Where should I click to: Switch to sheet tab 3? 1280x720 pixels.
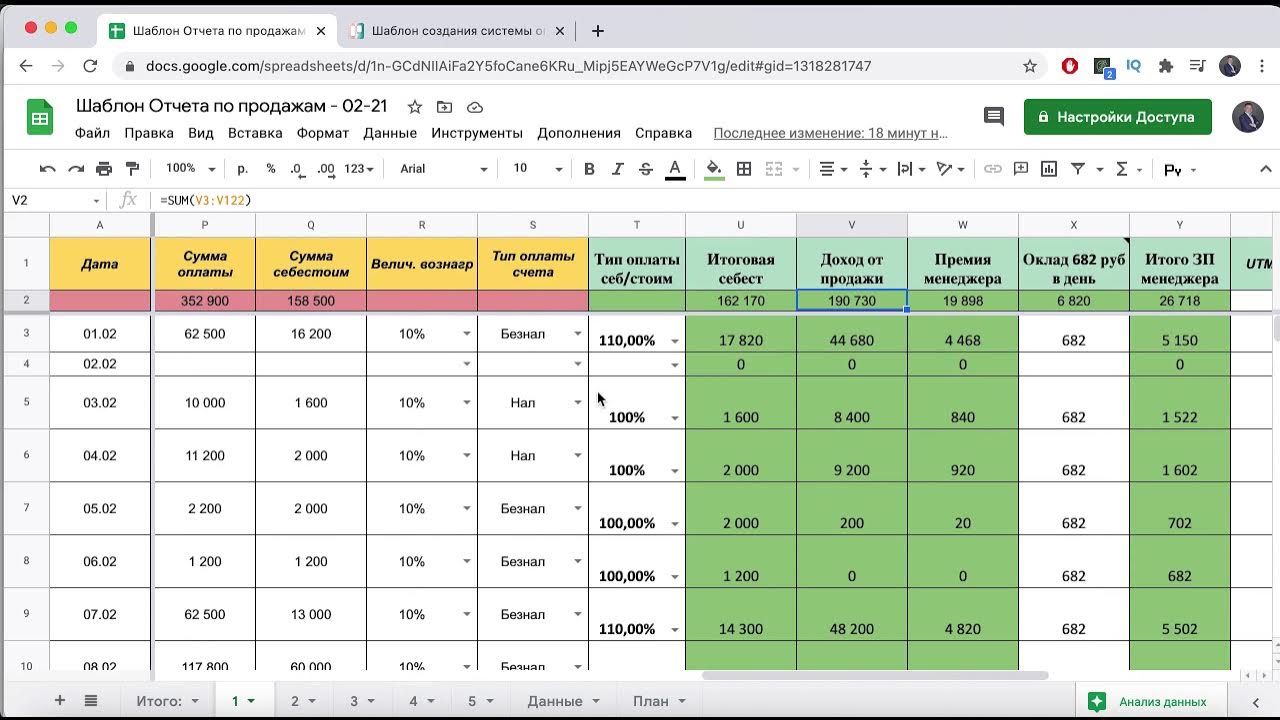click(354, 701)
